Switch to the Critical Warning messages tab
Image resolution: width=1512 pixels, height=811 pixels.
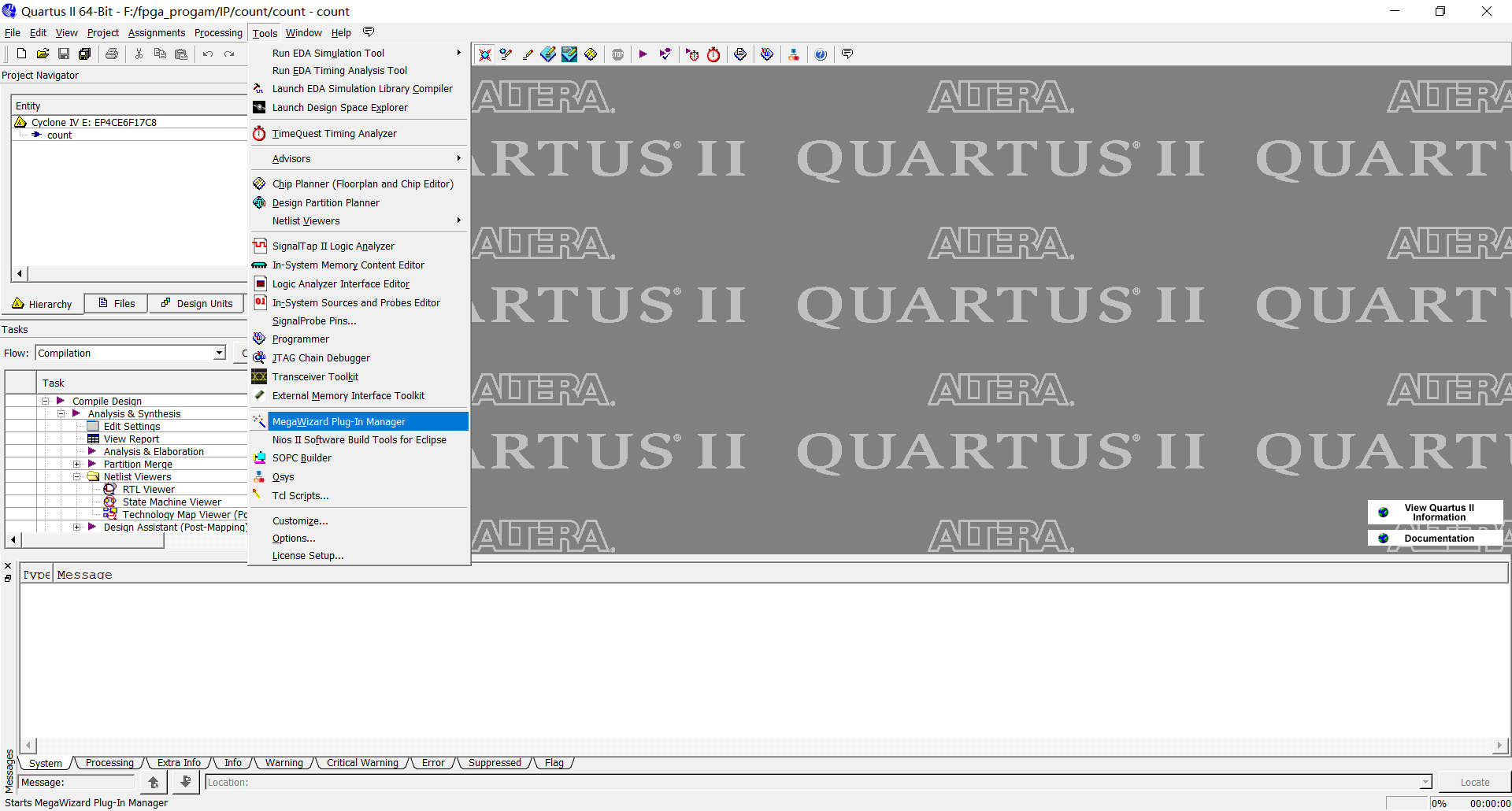tap(362, 763)
